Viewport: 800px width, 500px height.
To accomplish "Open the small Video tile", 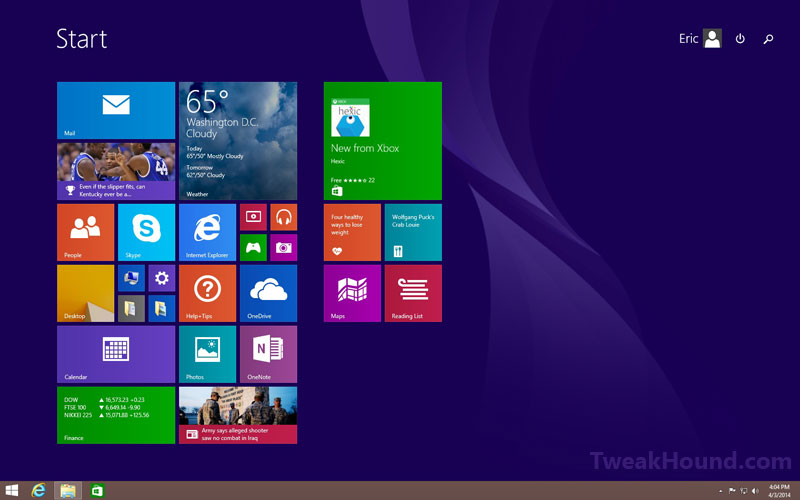I will tap(253, 217).
